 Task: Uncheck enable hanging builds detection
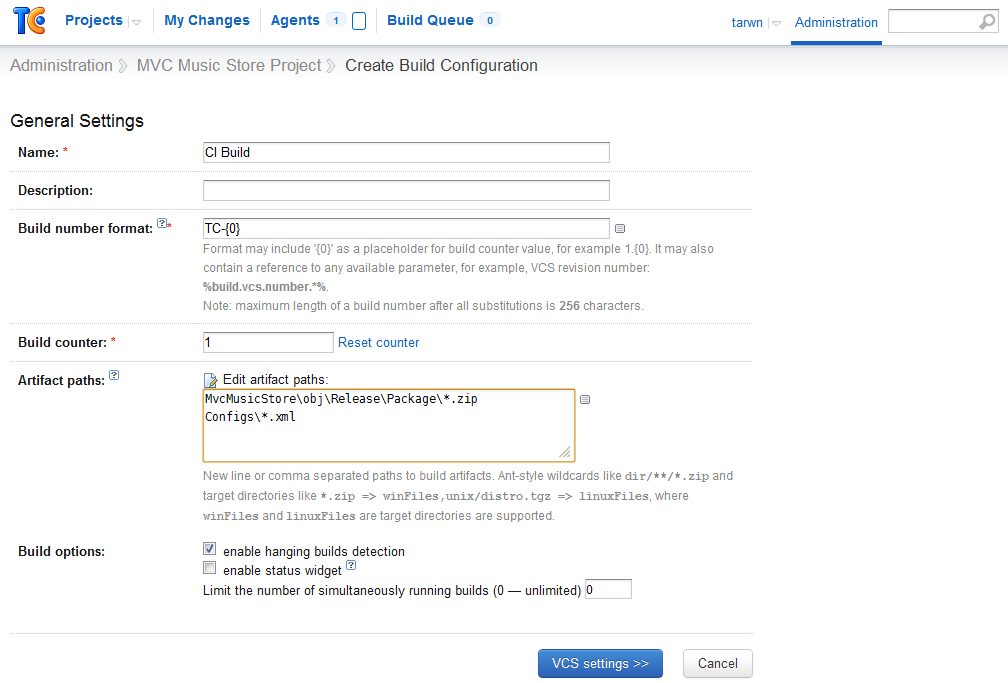[210, 549]
